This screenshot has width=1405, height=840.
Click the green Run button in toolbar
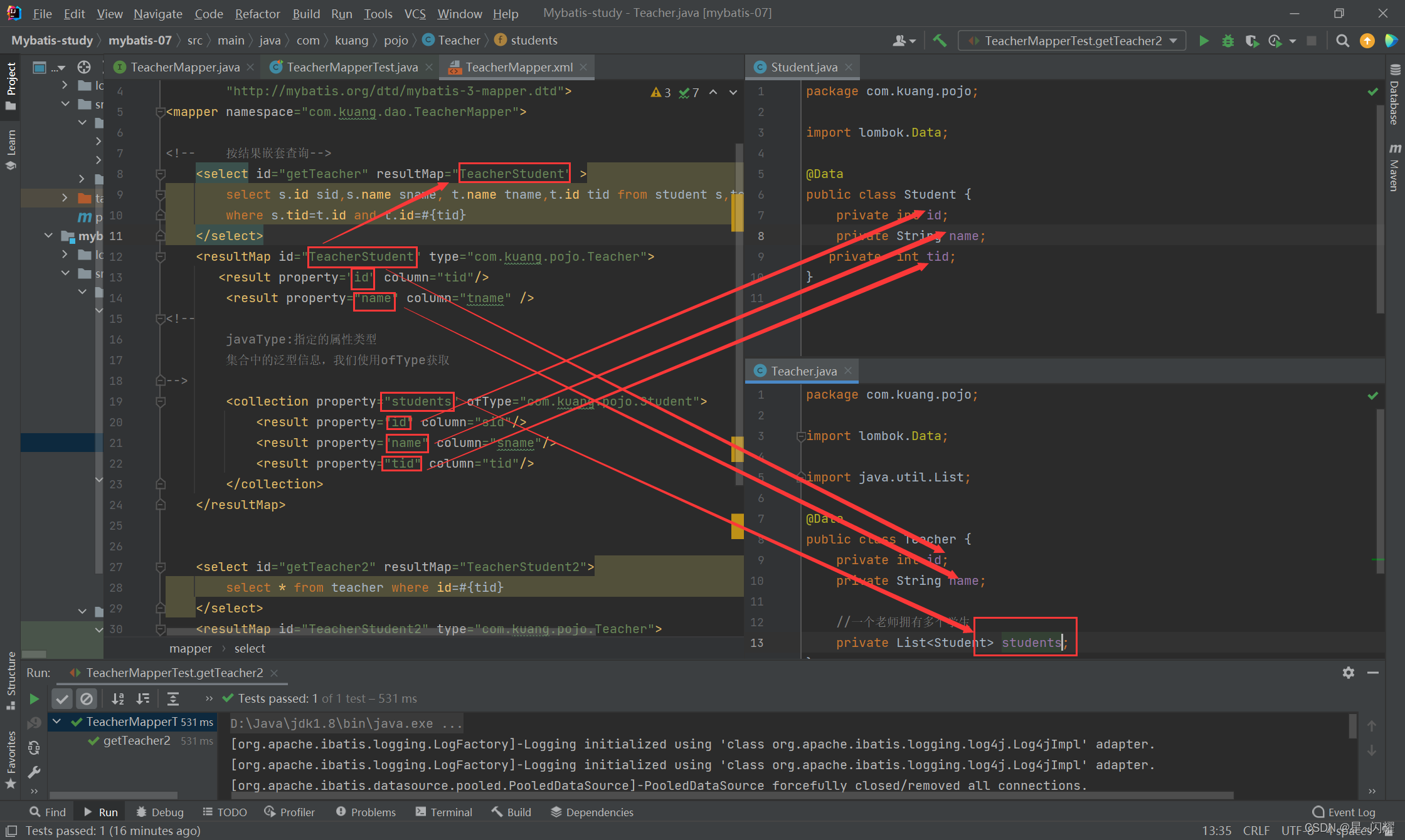pyautogui.click(x=1204, y=41)
